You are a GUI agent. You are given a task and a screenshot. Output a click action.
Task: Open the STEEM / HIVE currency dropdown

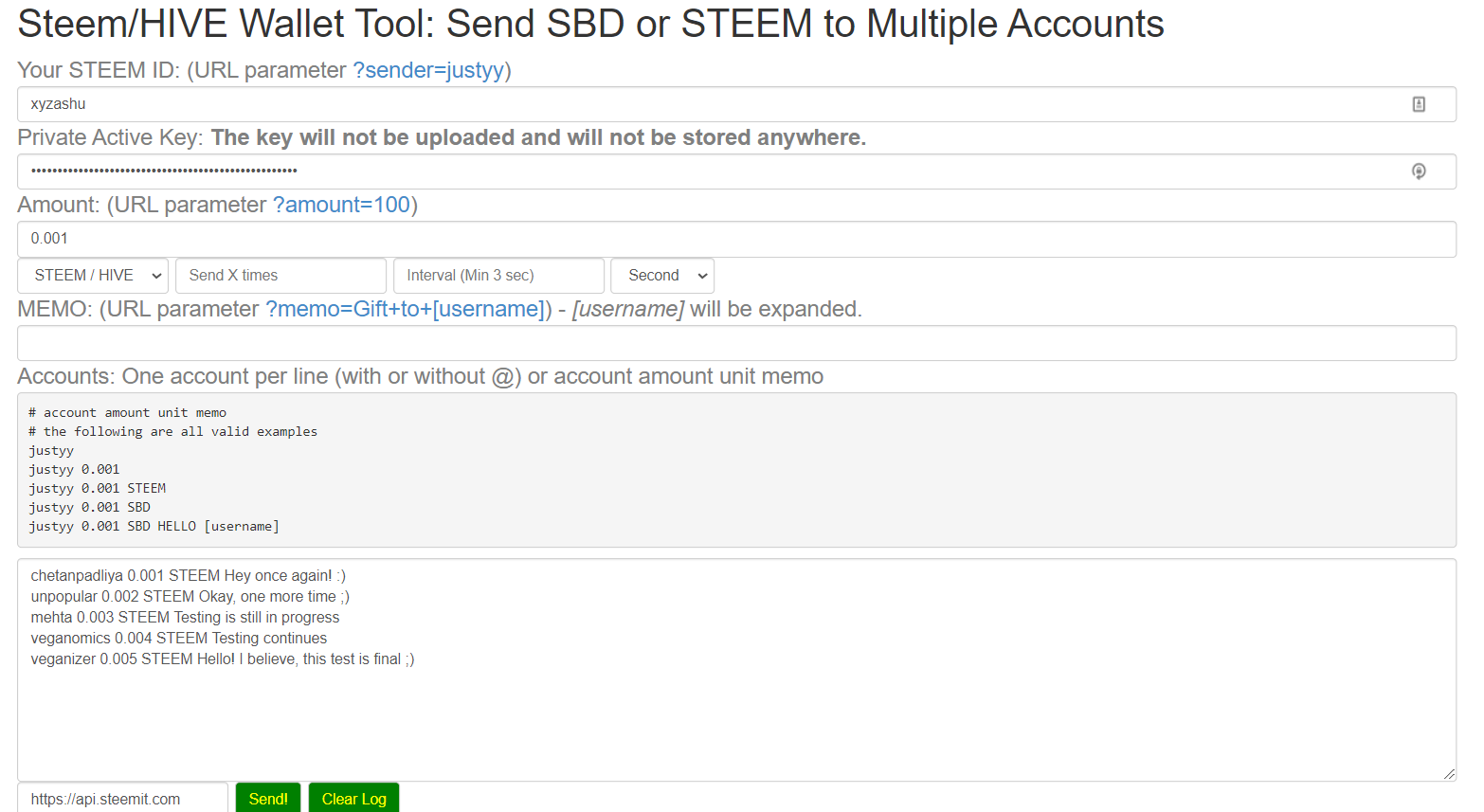tap(93, 276)
